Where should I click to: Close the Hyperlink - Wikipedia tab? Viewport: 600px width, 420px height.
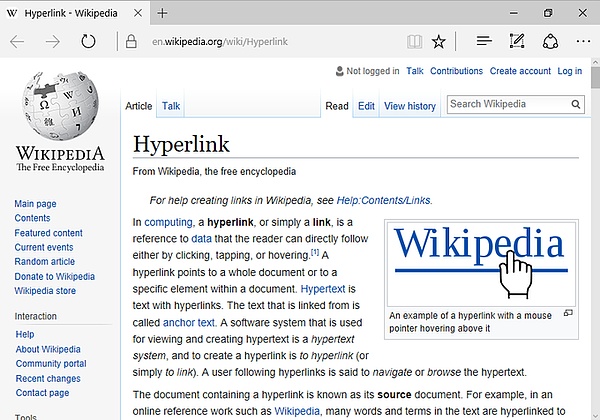pyautogui.click(x=135, y=13)
